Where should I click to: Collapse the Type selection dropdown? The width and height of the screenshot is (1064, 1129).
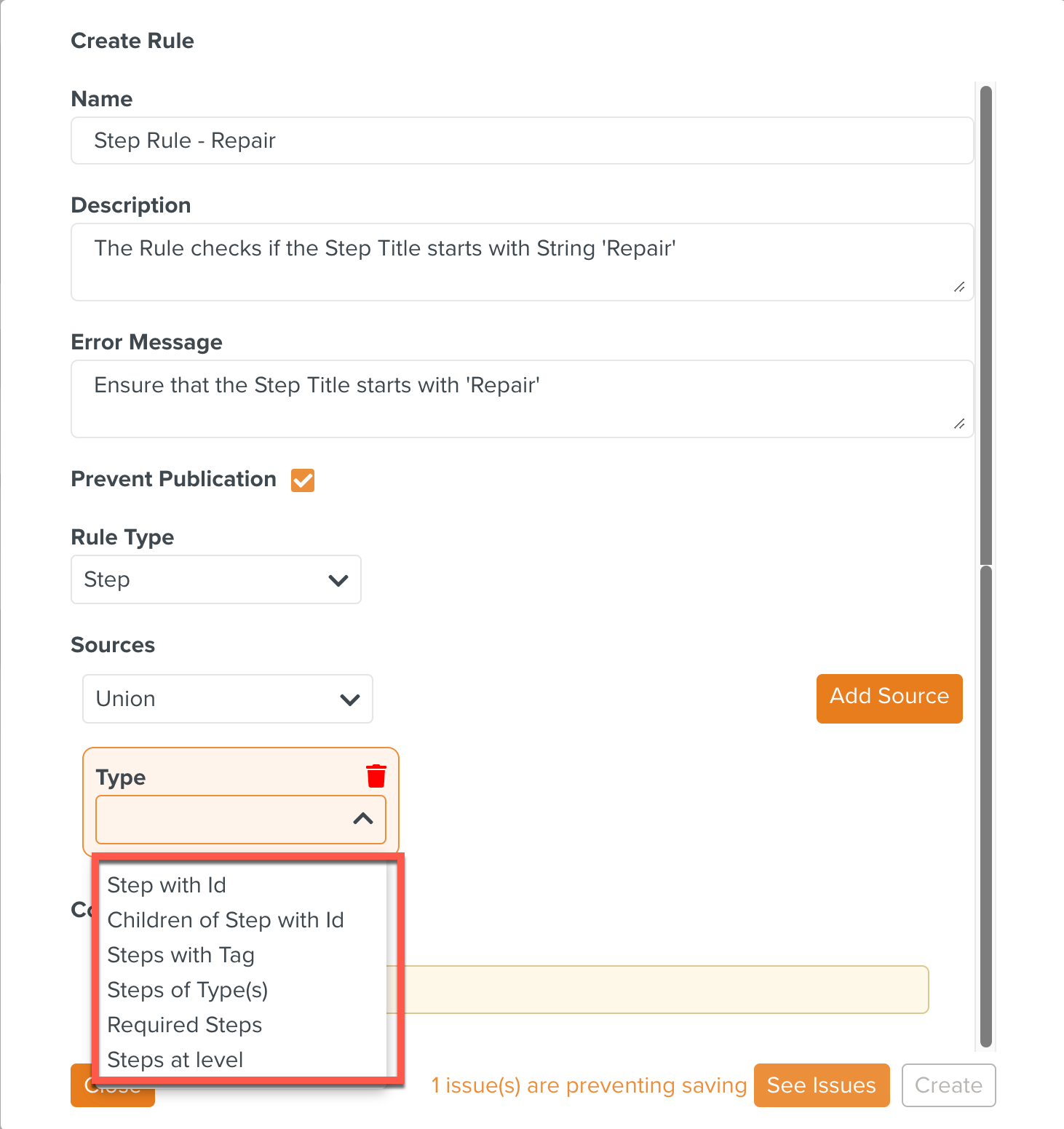[362, 820]
